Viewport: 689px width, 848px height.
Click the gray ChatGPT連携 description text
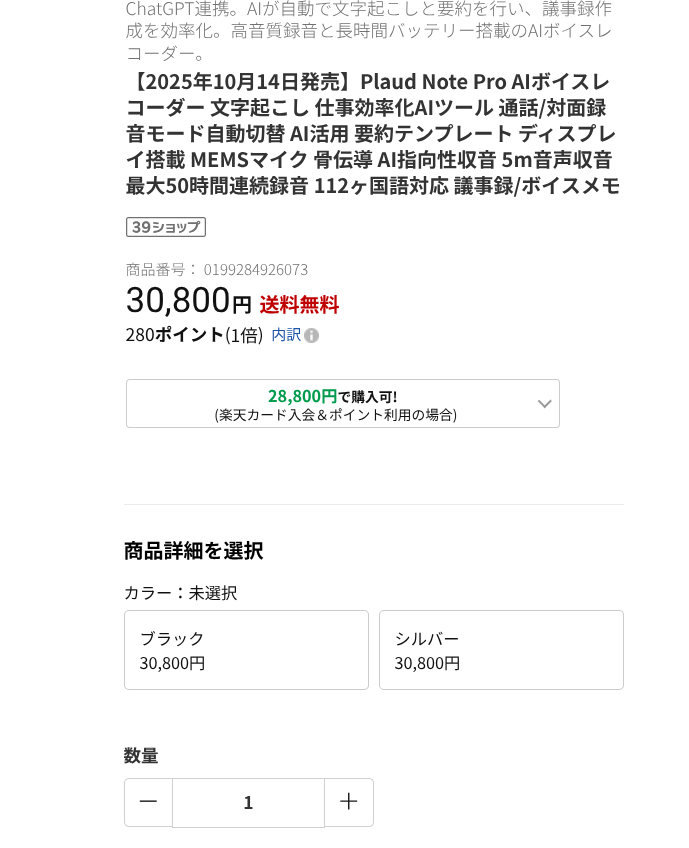click(368, 30)
